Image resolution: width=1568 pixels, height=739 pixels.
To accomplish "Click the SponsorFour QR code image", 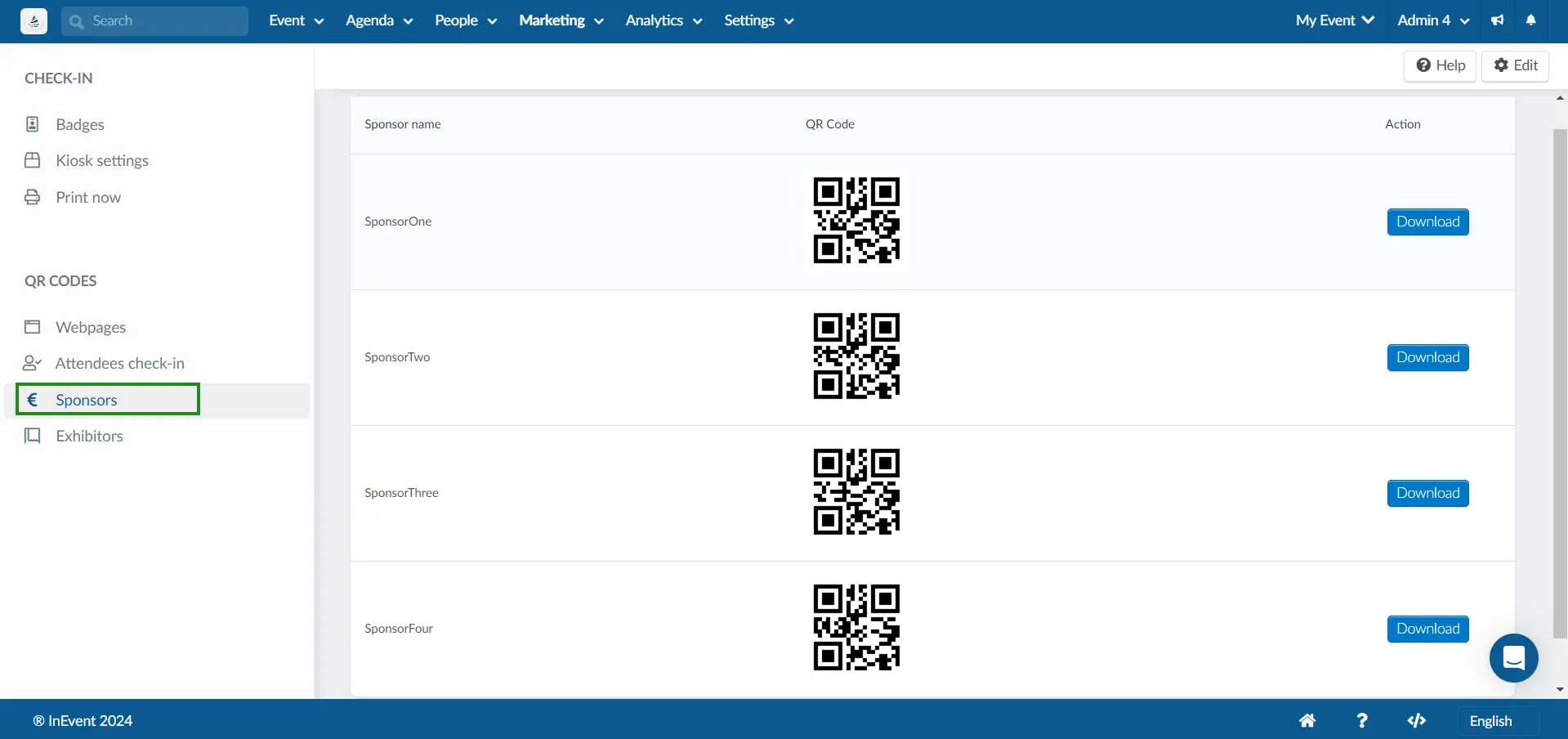I will [856, 628].
